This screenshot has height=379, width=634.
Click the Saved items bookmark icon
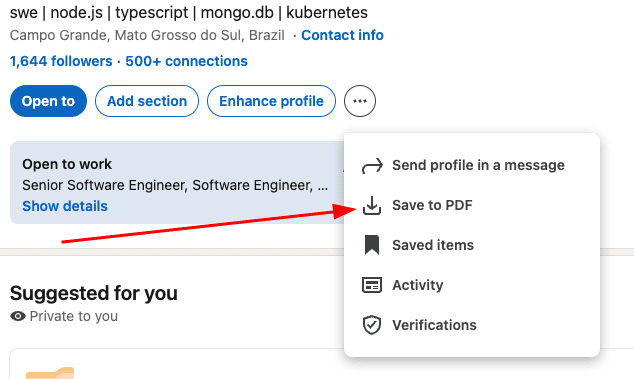[372, 245]
